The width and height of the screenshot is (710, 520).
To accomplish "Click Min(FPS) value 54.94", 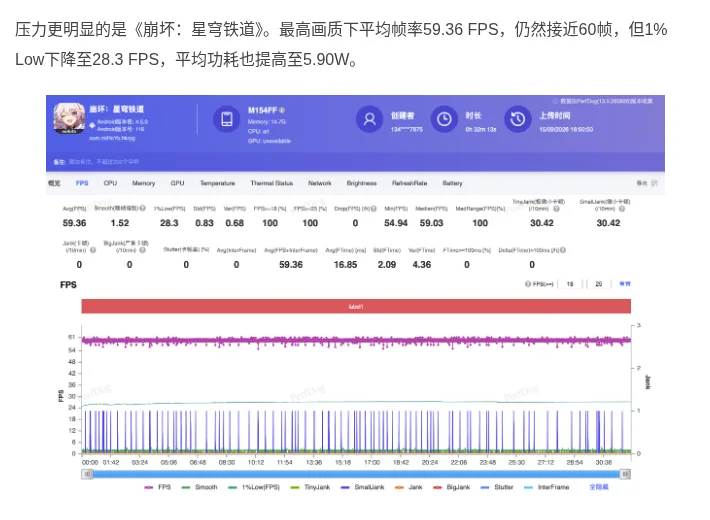I will point(396,223).
